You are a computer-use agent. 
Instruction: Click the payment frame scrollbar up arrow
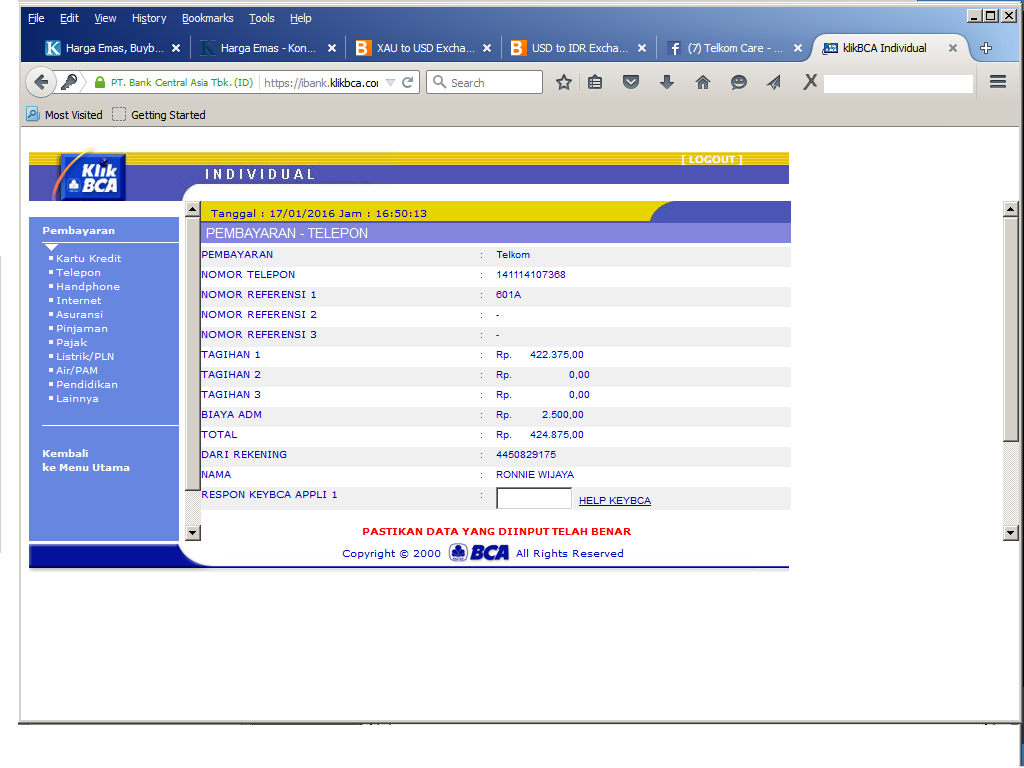(x=193, y=209)
